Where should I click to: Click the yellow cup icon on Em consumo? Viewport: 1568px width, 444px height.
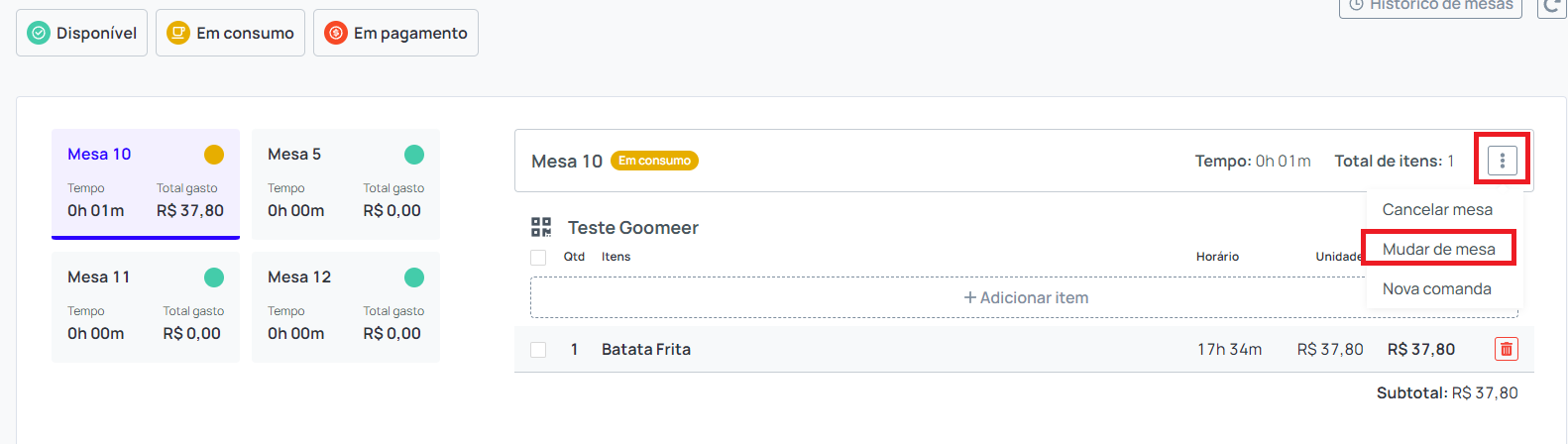[178, 33]
